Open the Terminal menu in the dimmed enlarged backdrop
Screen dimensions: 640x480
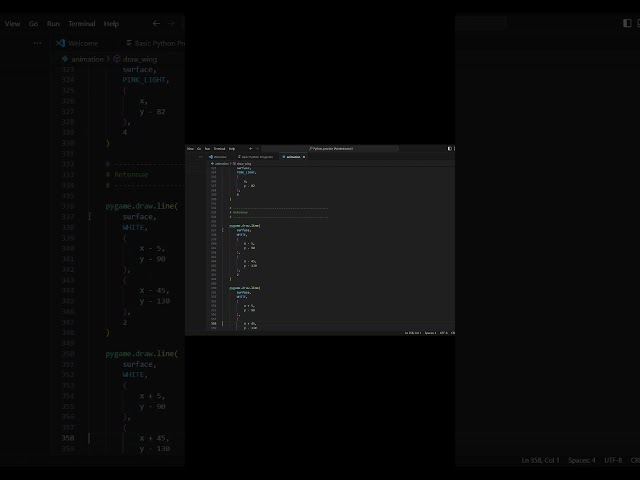[x=82, y=24]
